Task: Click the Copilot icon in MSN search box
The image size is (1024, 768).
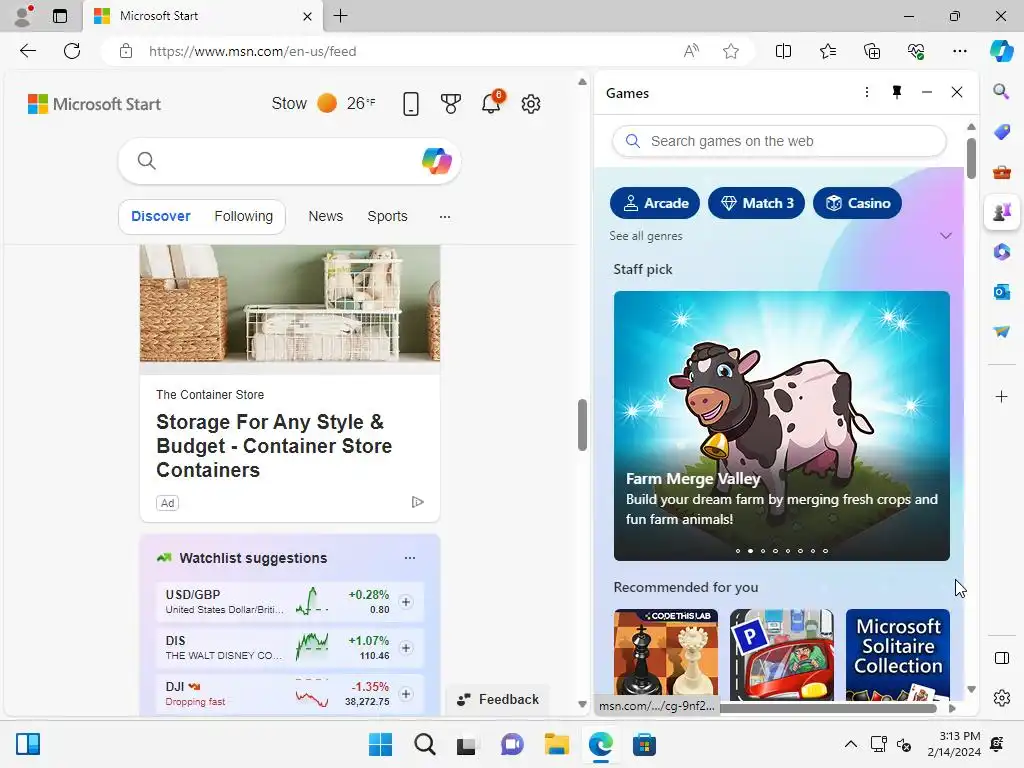Action: (x=436, y=161)
